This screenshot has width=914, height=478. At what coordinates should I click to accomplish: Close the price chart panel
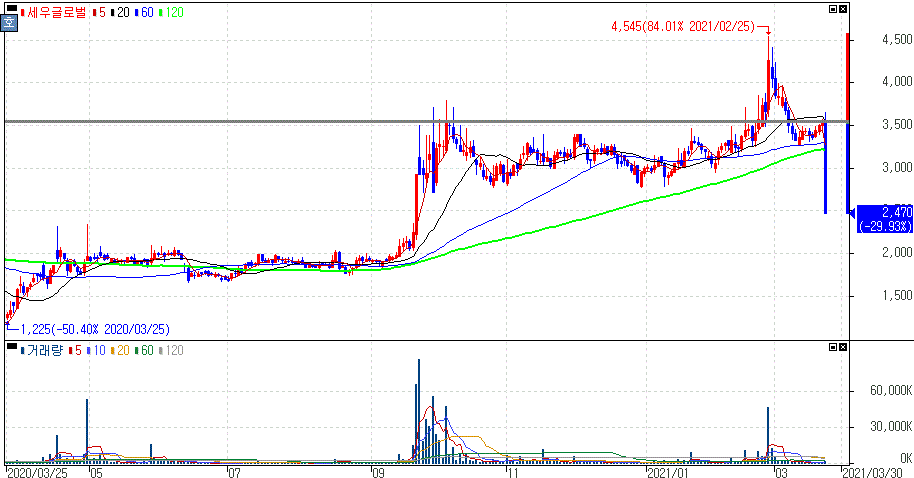(843, 9)
